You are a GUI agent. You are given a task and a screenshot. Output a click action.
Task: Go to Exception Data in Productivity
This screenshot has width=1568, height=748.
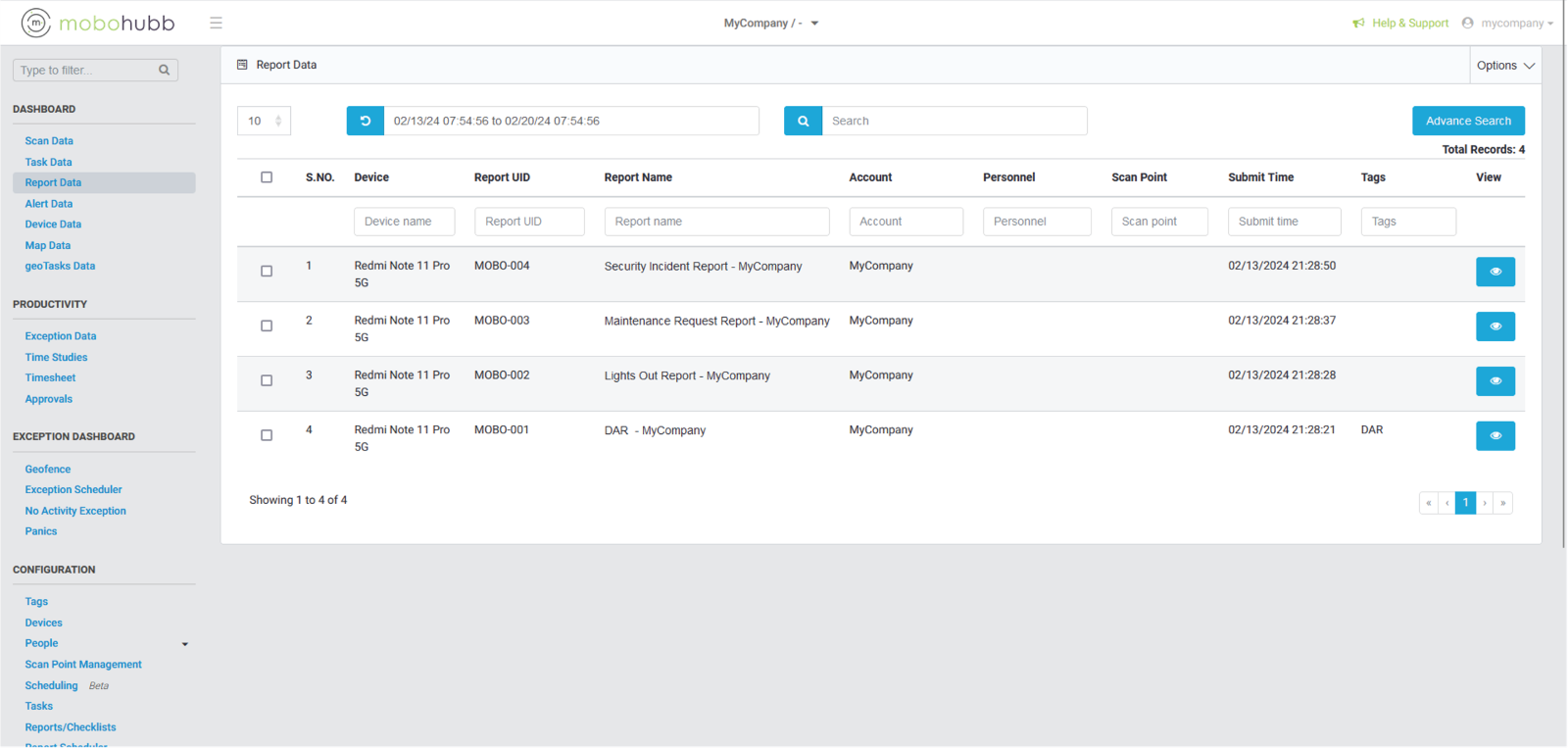coord(61,336)
